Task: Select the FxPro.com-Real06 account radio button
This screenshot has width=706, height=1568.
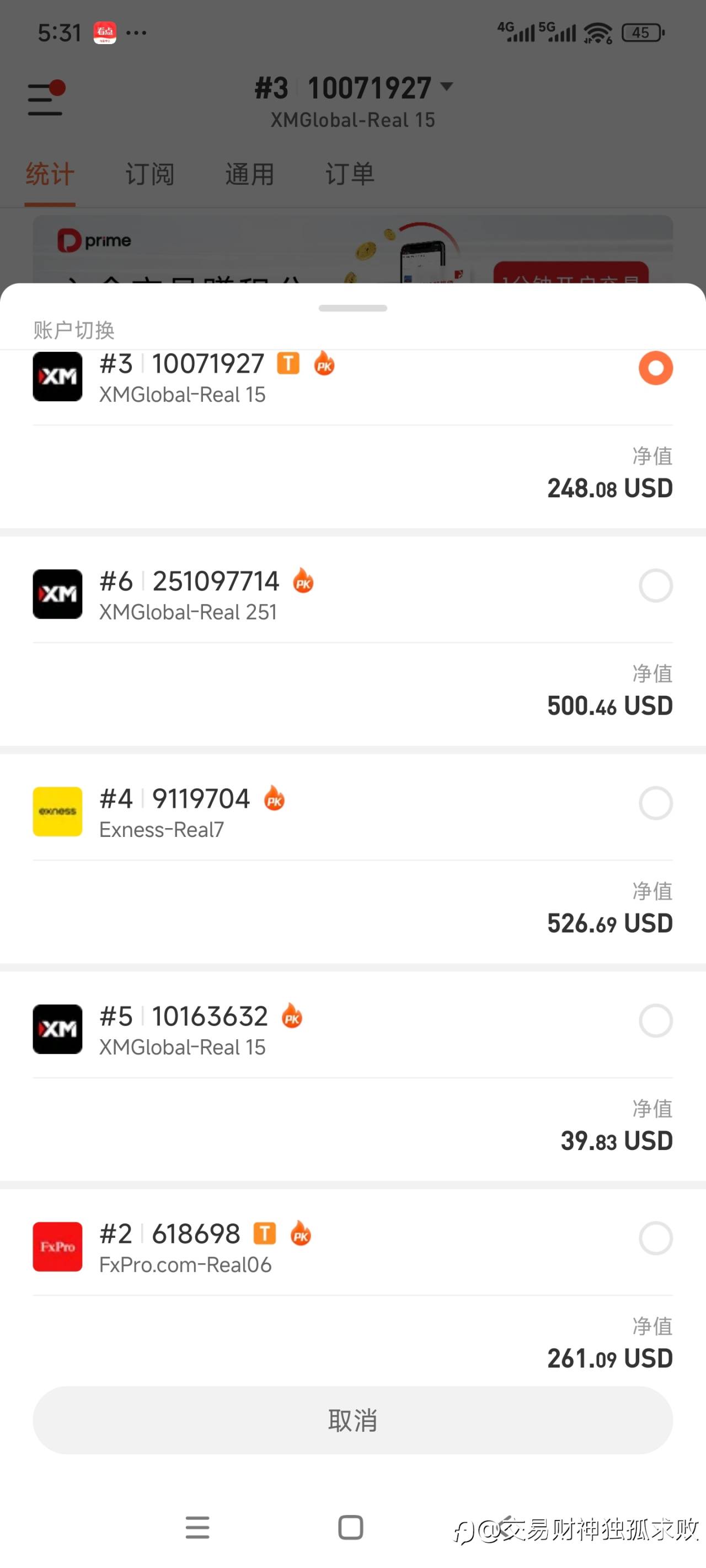Action: (655, 1238)
